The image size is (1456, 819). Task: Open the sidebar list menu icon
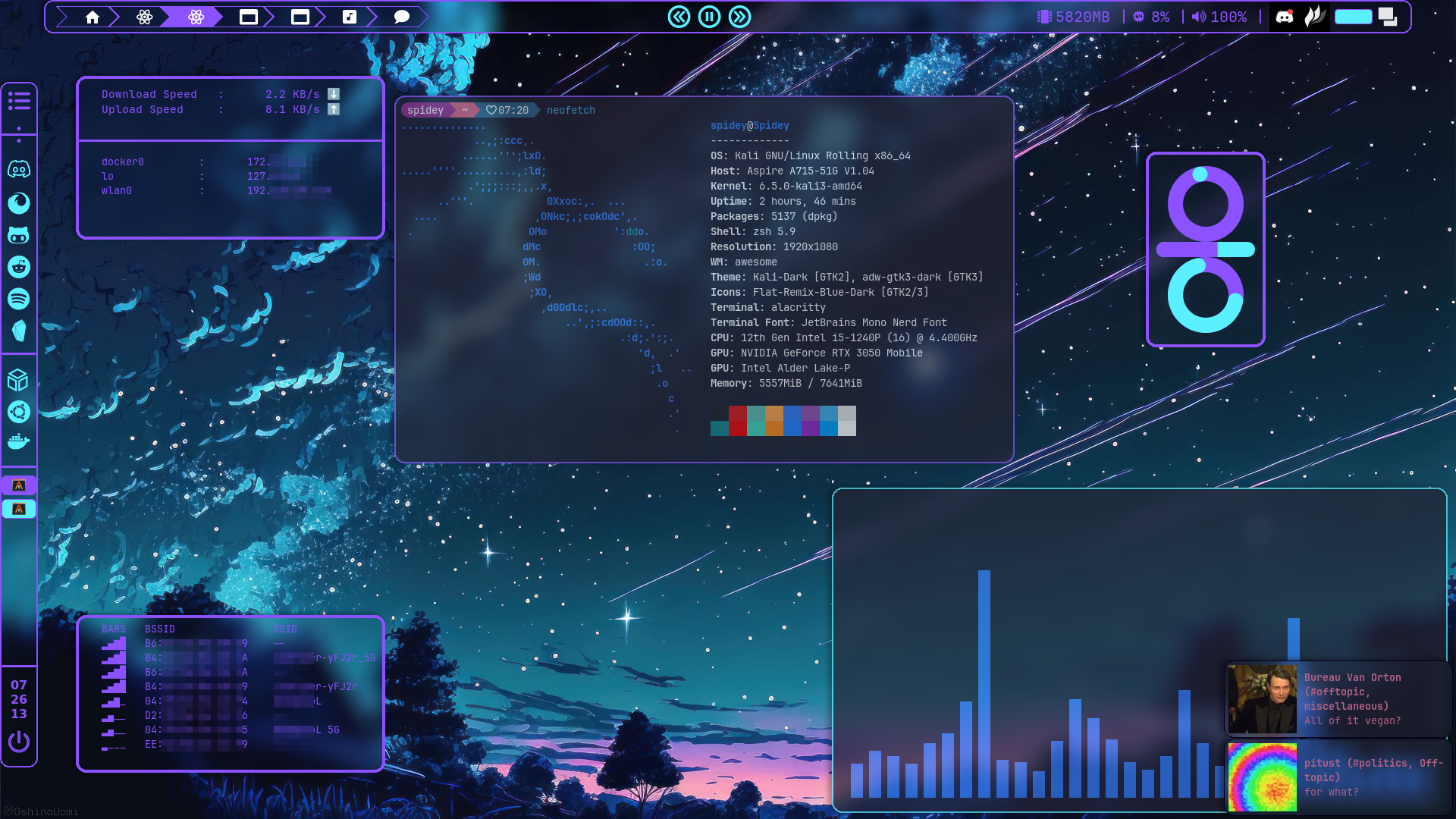tap(19, 101)
